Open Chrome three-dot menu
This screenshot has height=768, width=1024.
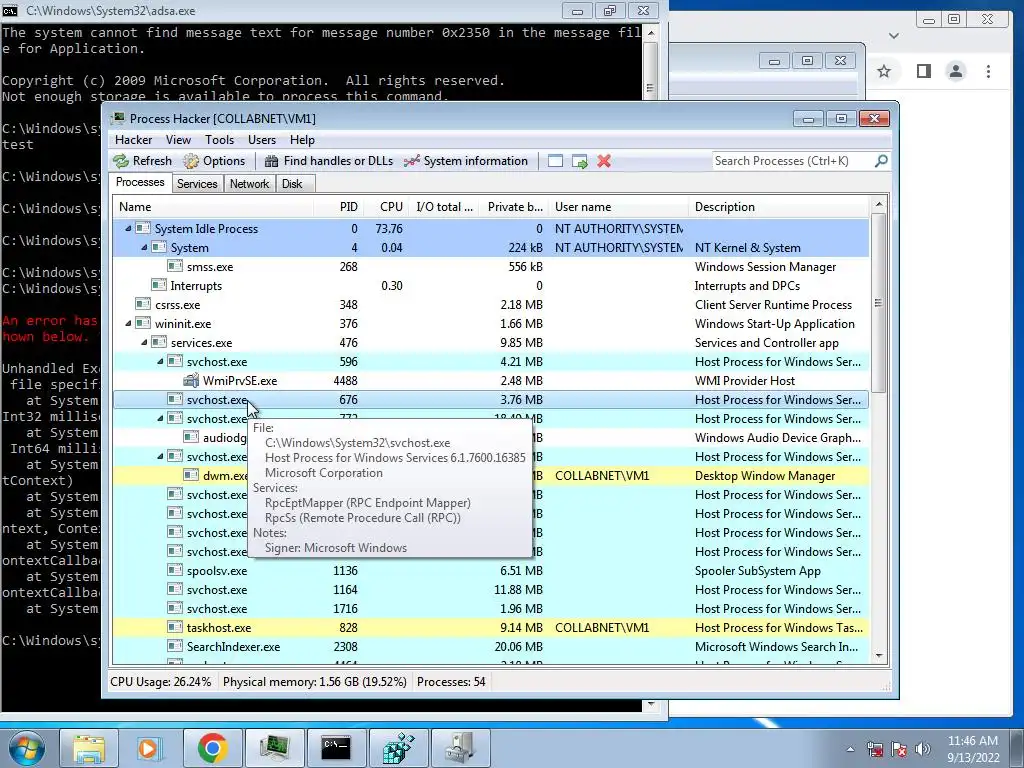click(x=989, y=71)
